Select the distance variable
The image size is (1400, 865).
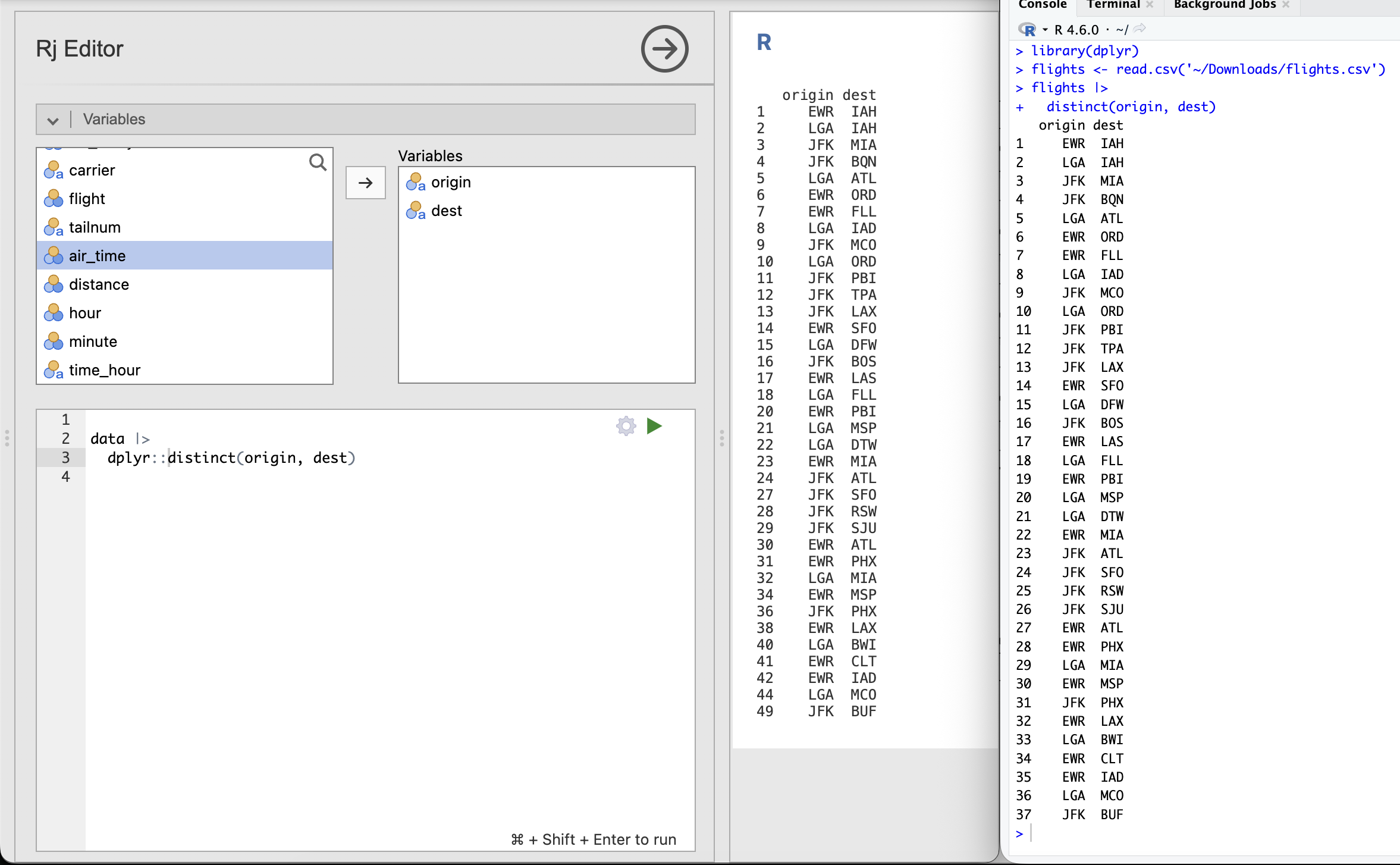pos(184,284)
